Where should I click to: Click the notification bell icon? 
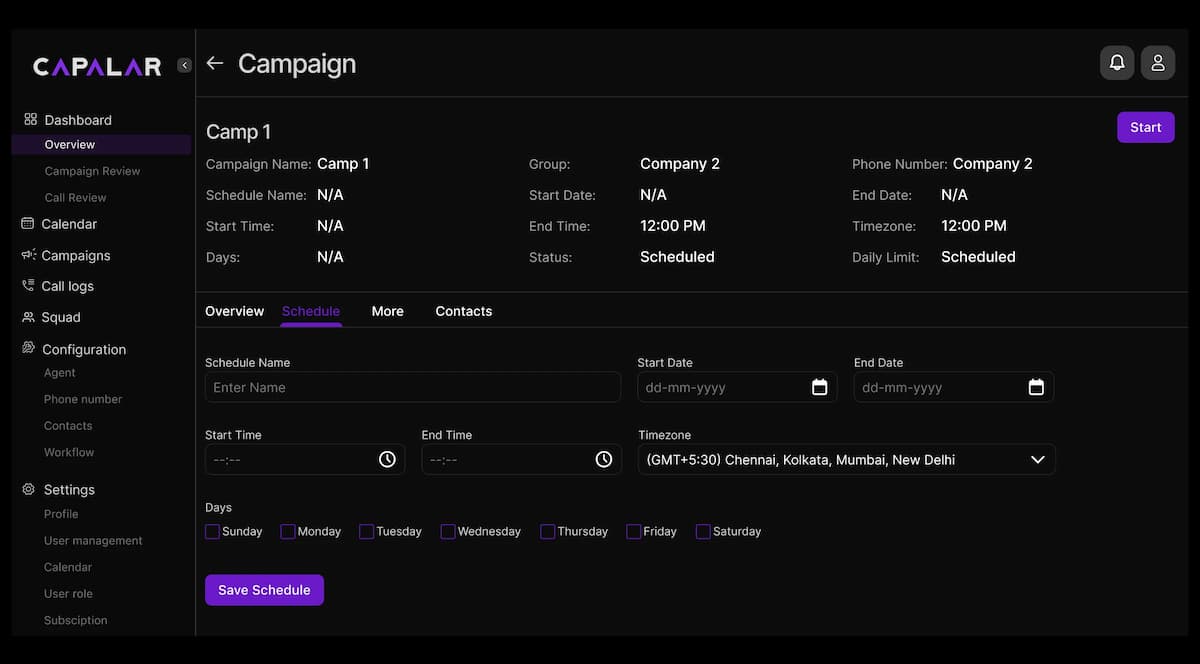click(1117, 63)
